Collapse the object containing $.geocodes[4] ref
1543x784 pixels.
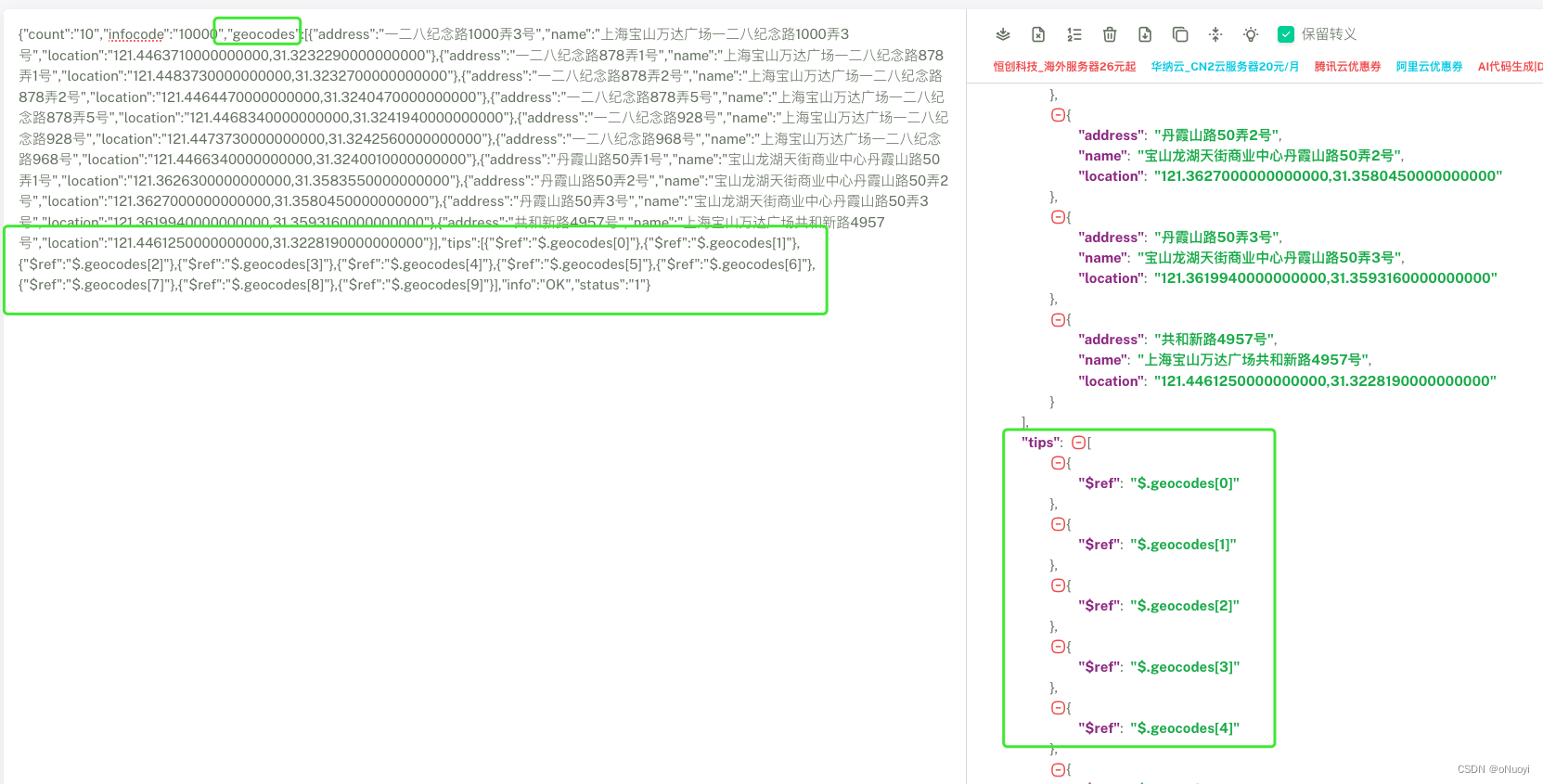point(1058,708)
